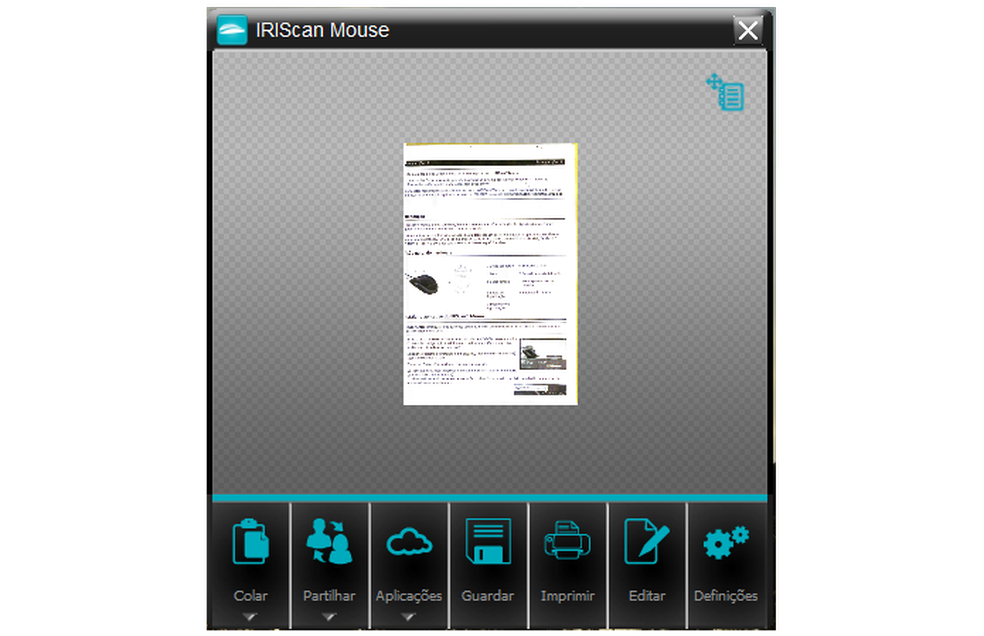Viewport: 984px width, 636px height.
Task: Click the Definições label
Action: (x=726, y=596)
